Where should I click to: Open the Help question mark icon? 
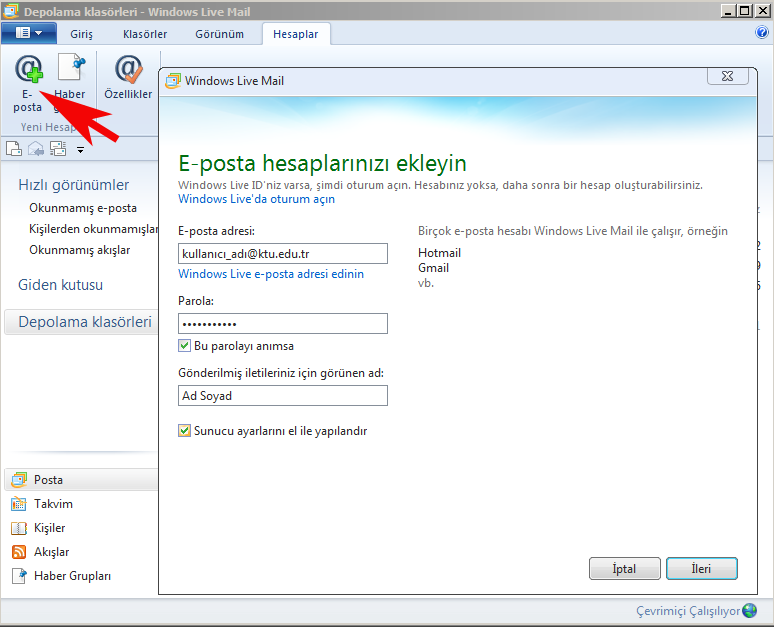[761, 33]
